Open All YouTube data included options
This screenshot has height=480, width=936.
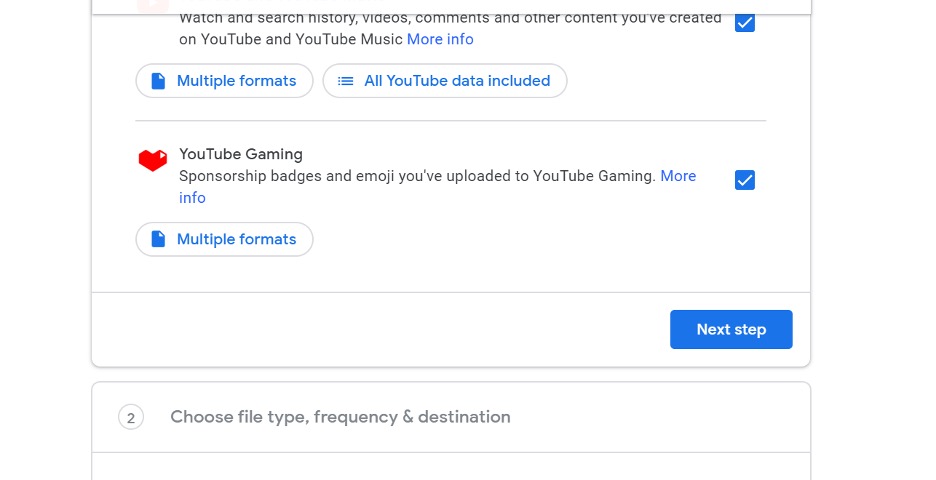click(445, 81)
